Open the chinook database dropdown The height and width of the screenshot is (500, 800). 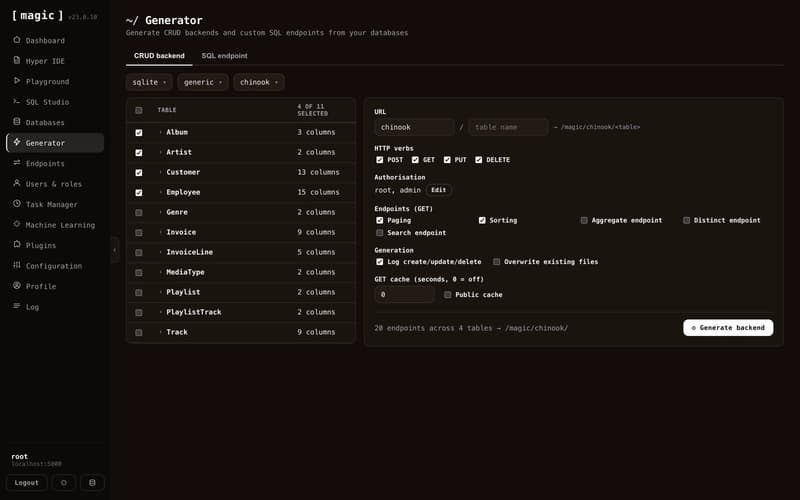click(259, 82)
